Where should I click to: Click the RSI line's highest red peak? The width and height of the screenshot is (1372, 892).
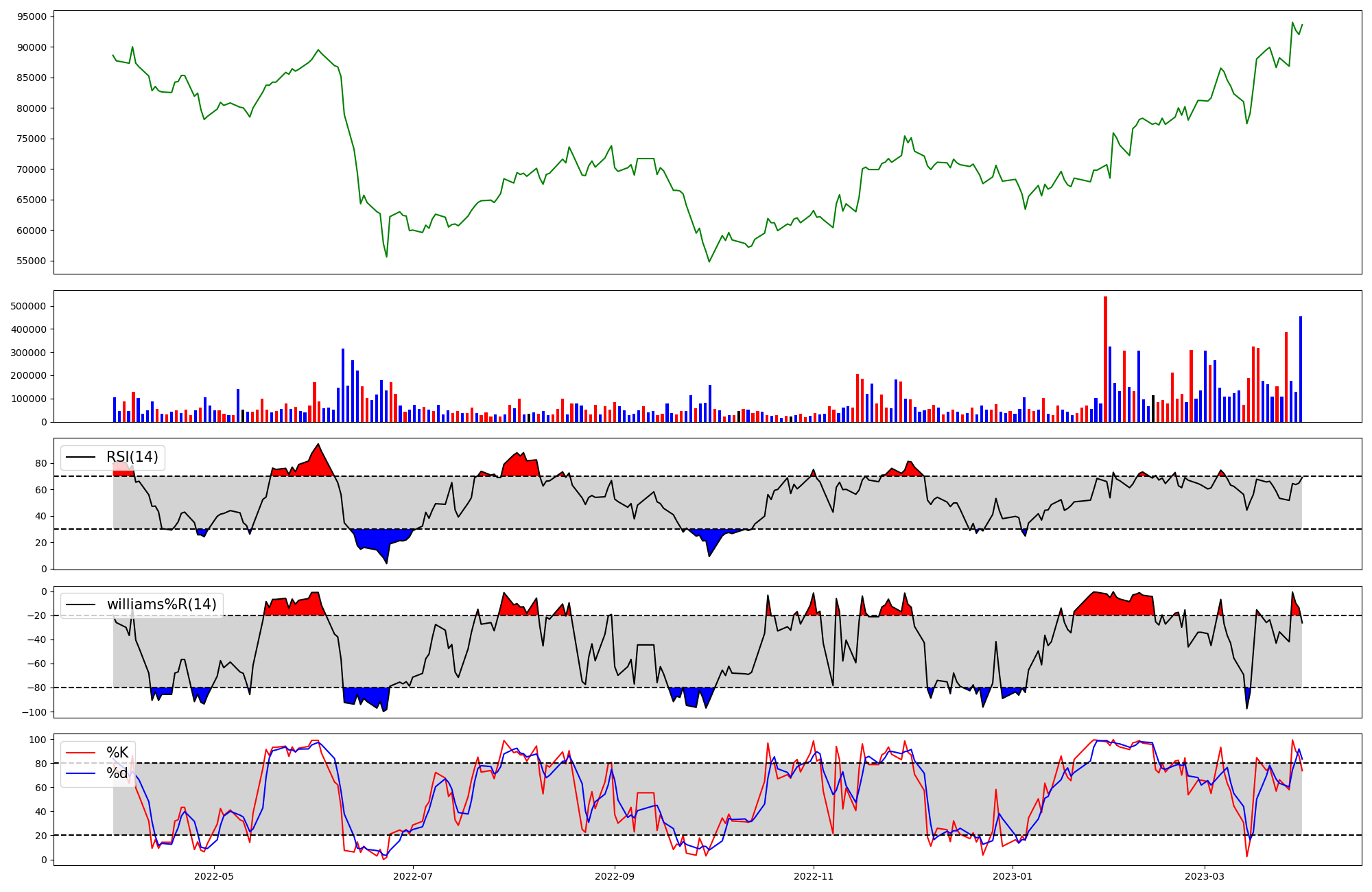tap(318, 445)
